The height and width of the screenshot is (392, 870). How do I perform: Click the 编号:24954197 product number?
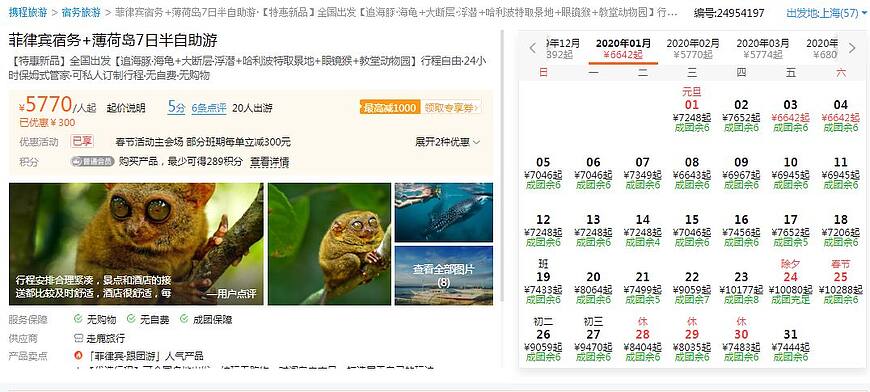(x=729, y=12)
